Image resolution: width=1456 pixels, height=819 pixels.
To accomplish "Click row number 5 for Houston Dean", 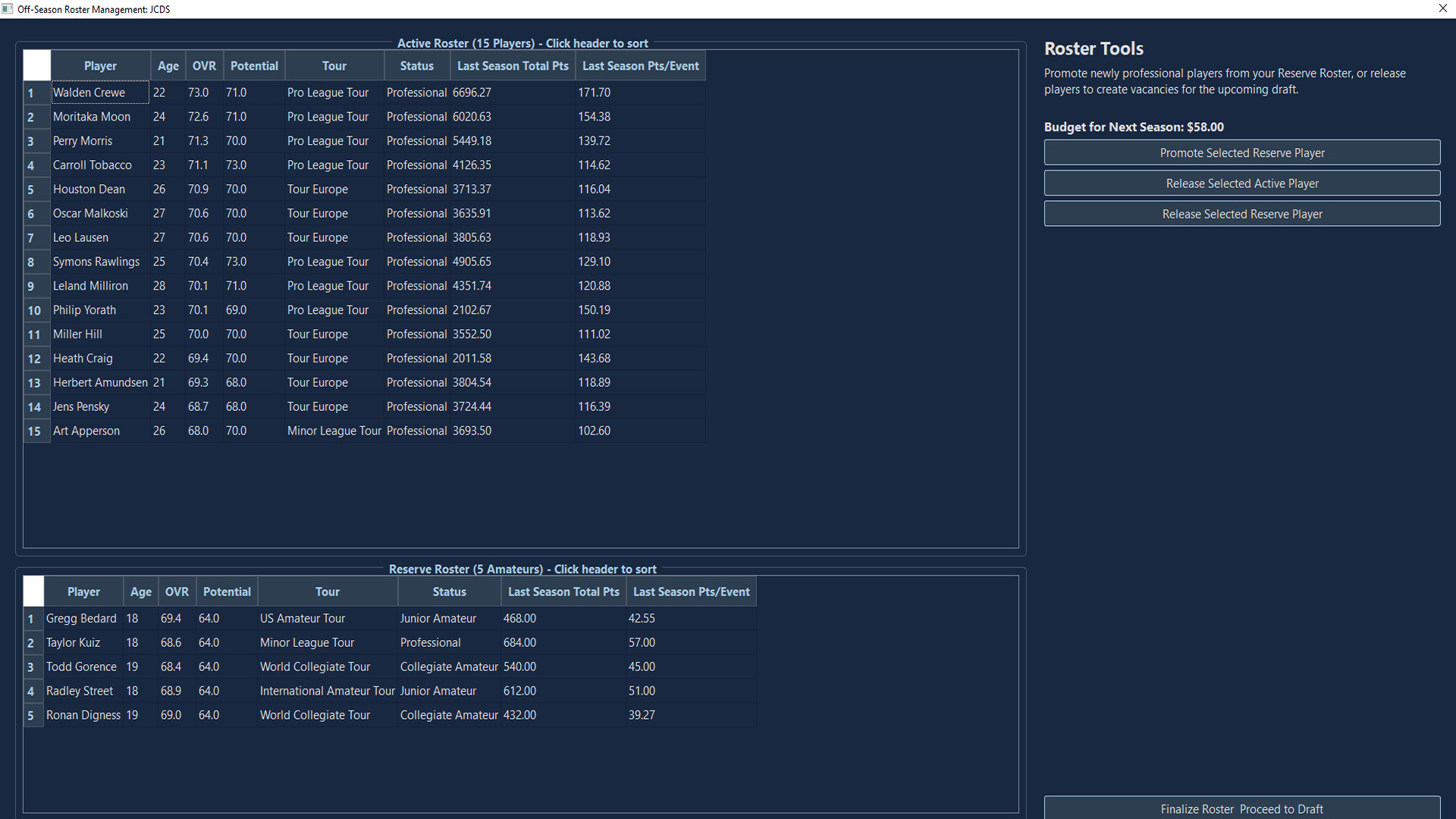I will coord(36,189).
